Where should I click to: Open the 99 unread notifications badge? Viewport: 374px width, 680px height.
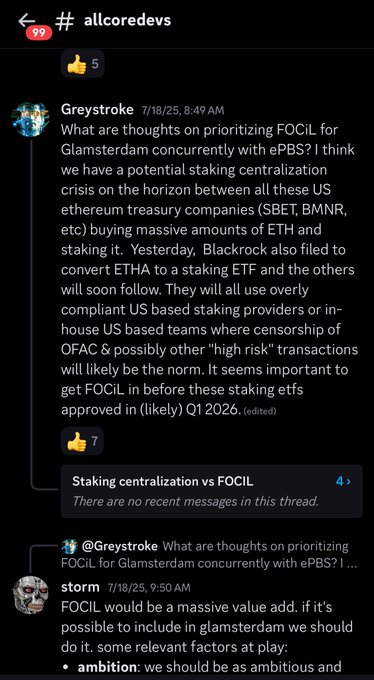(39, 33)
